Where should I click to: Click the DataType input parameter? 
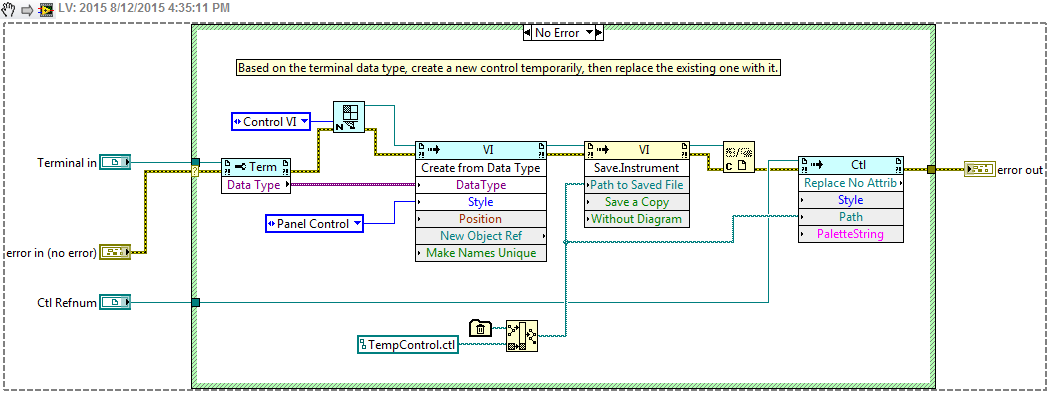481,185
